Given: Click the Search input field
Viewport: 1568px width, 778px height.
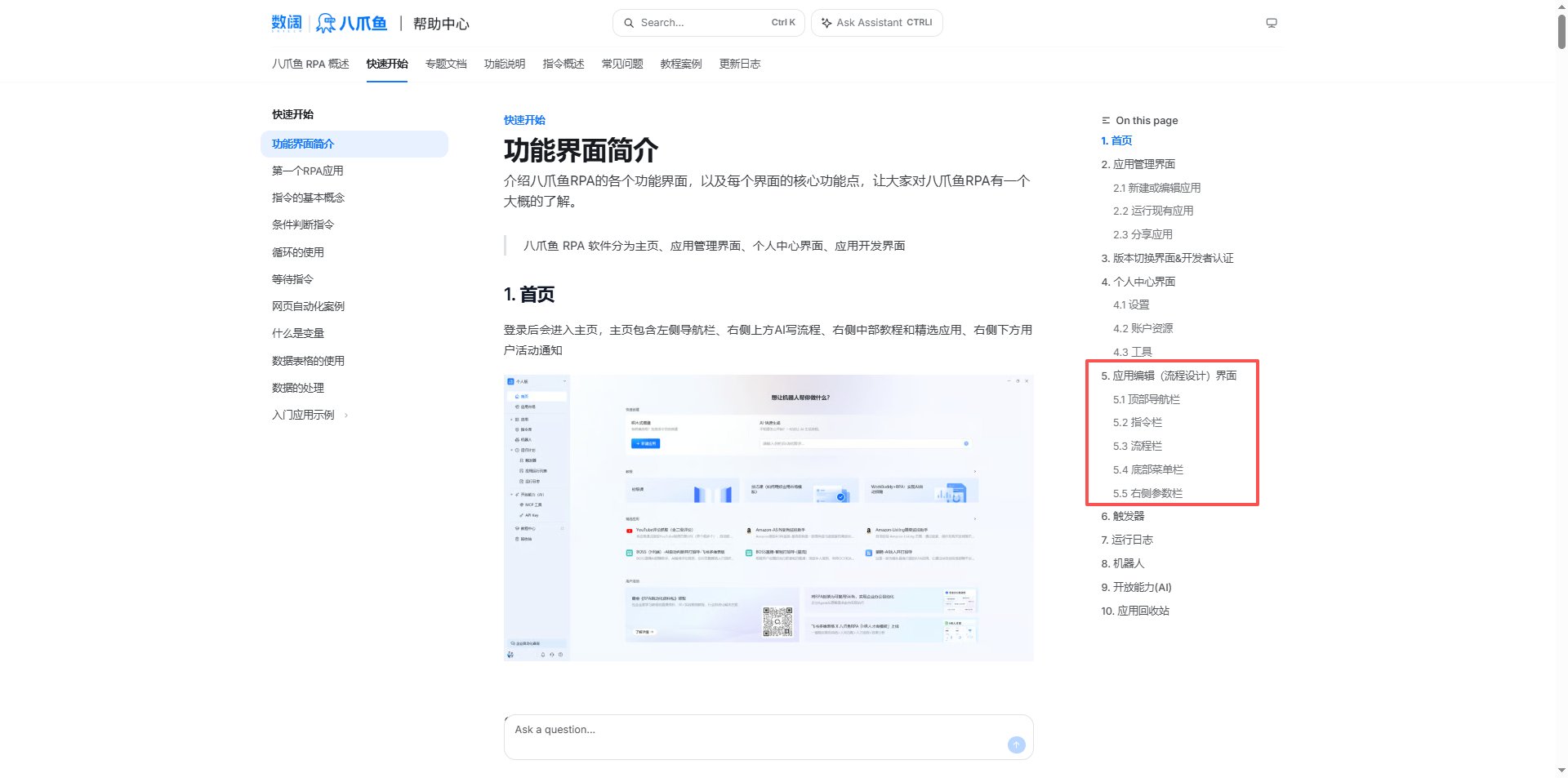Looking at the screenshot, I should (x=709, y=23).
